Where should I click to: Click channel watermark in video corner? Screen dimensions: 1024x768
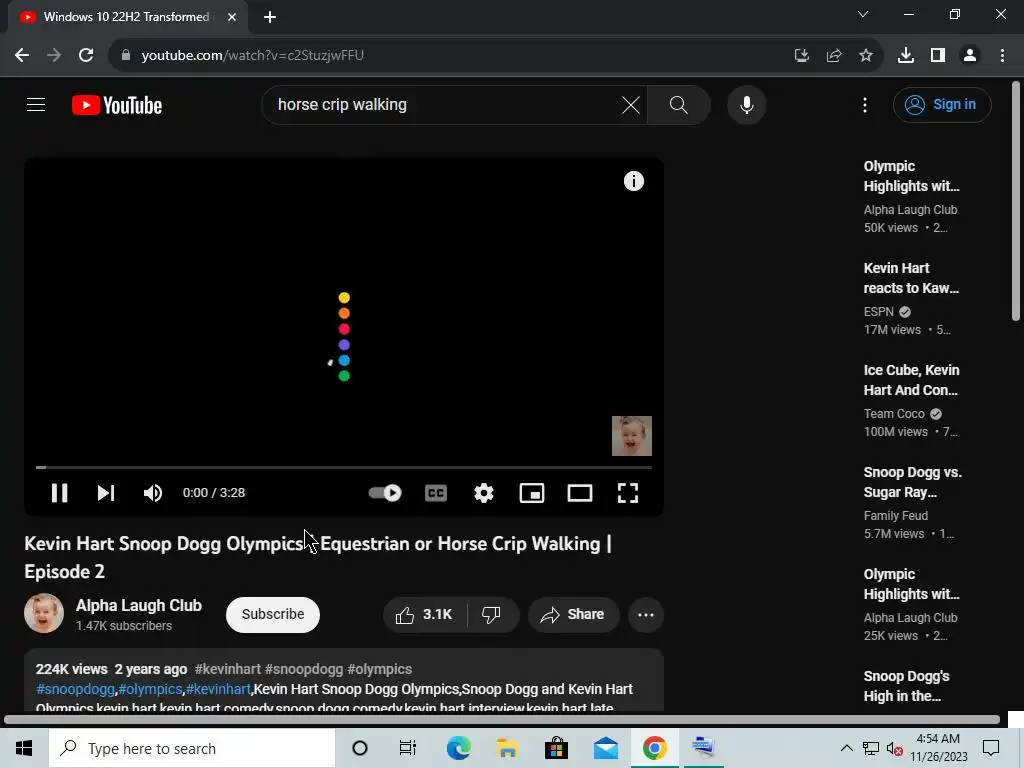[x=632, y=436]
